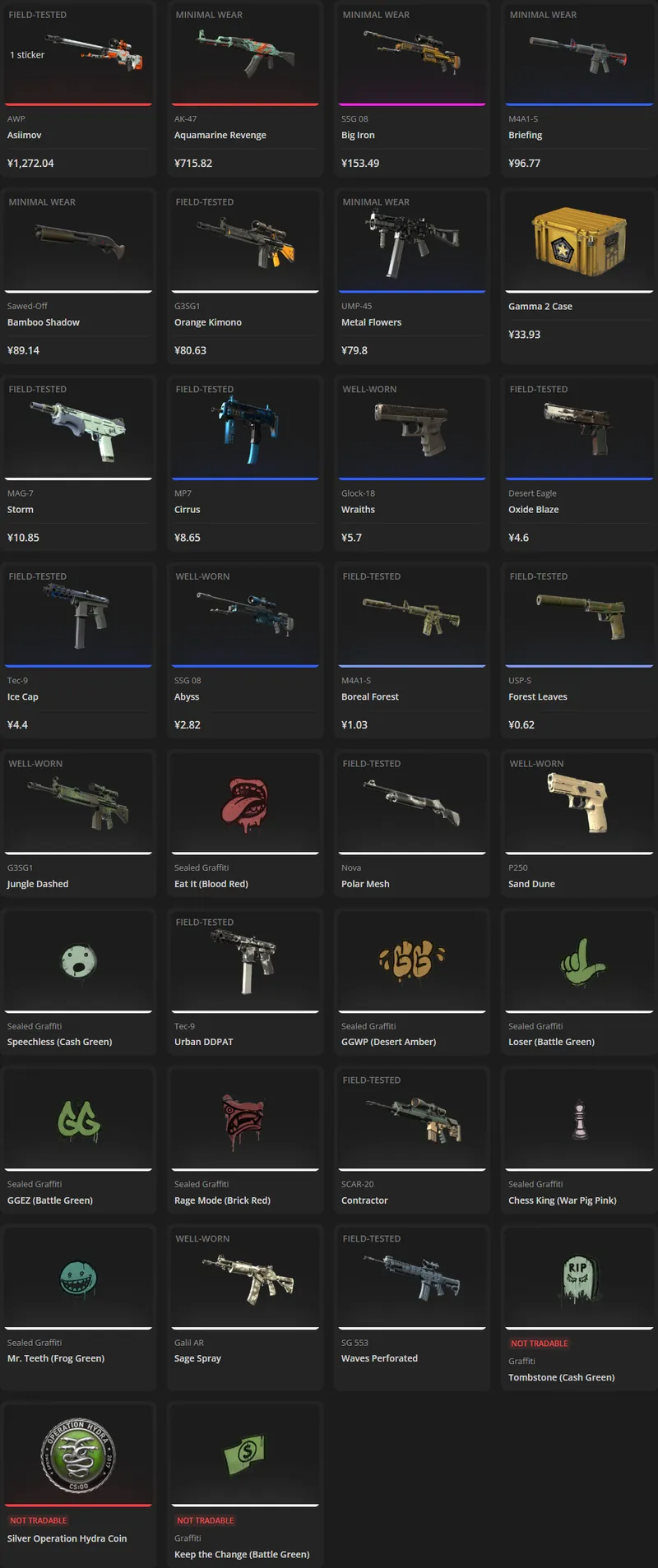Viewport: 658px width, 1568px height.
Task: Select the P250 Sand Dune pistol image
Action: click(579, 803)
